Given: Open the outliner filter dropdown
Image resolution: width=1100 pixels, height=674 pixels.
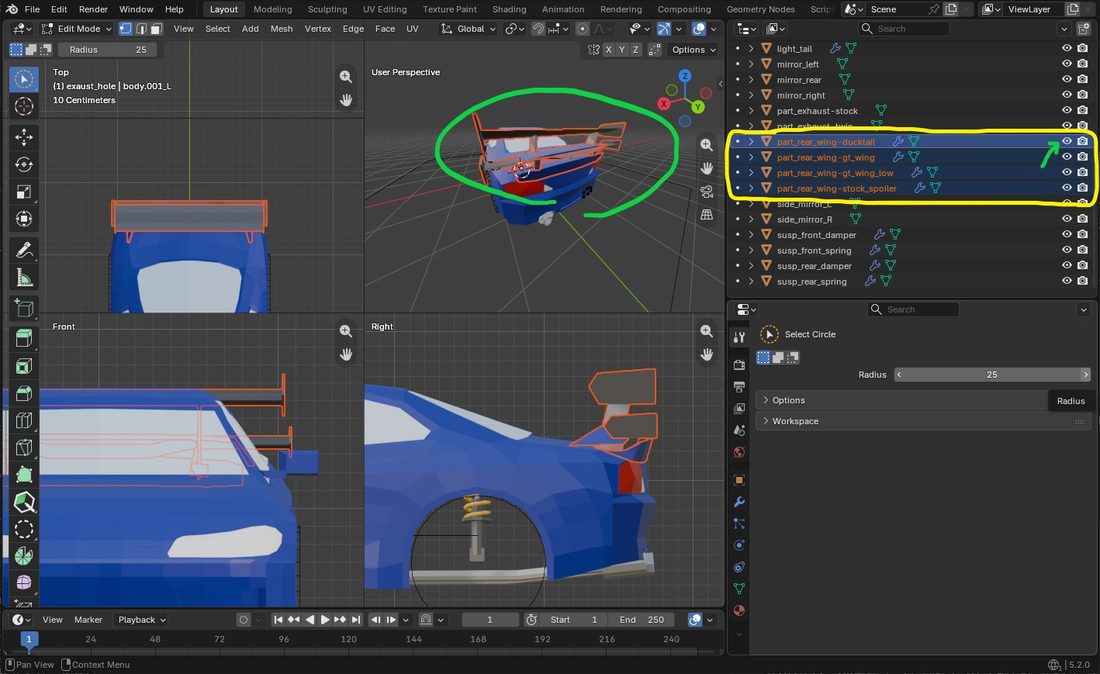Looking at the screenshot, I should (1064, 29).
